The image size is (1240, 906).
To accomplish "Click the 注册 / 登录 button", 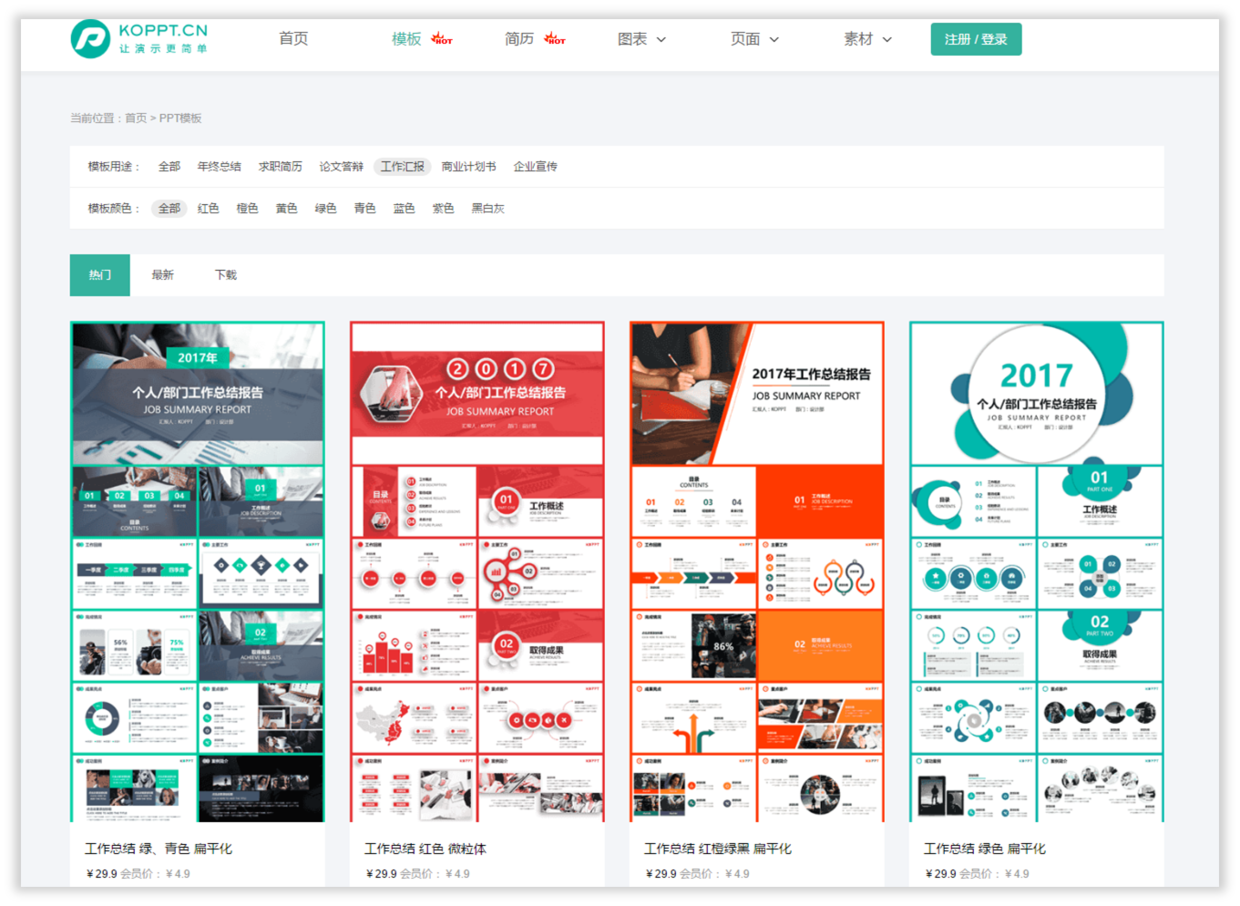I will pyautogui.click(x=976, y=38).
